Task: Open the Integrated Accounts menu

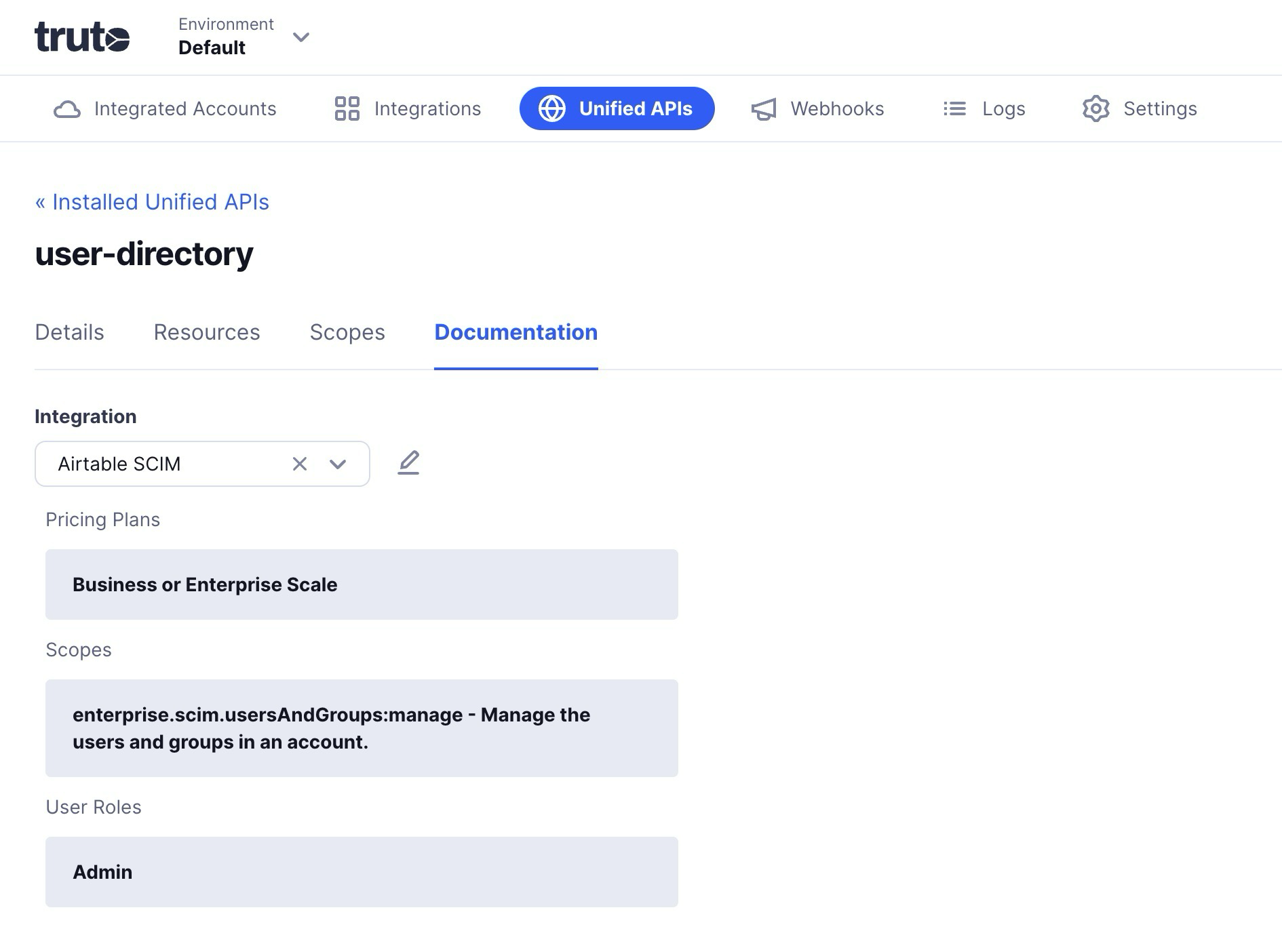Action: tap(165, 108)
